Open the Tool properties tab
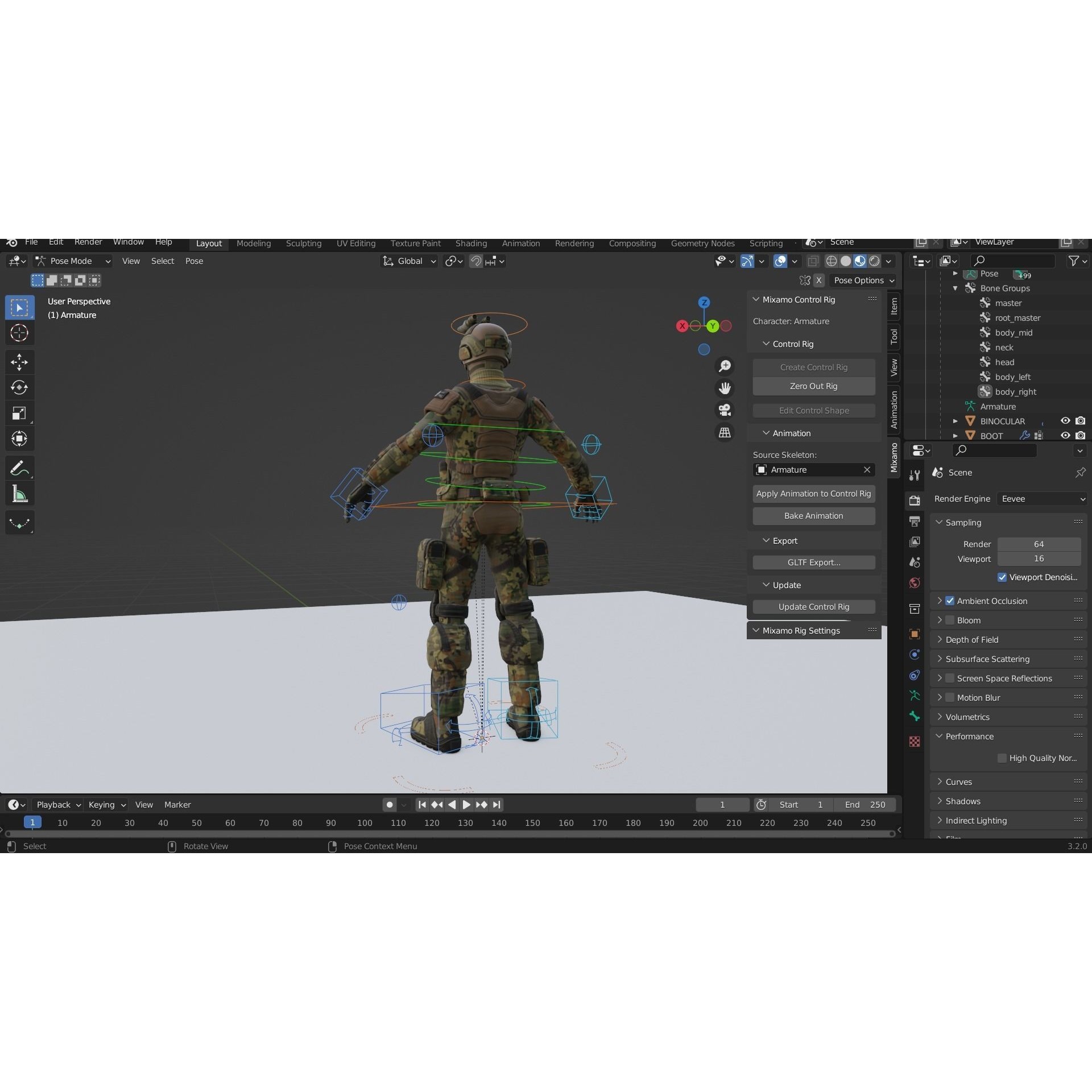The width and height of the screenshot is (1092, 1092). pyautogui.click(x=915, y=475)
